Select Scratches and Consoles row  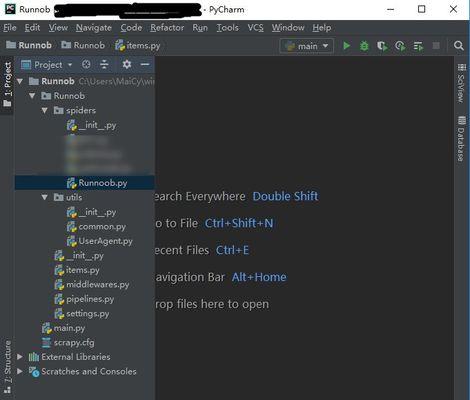pyautogui.click(x=85, y=371)
